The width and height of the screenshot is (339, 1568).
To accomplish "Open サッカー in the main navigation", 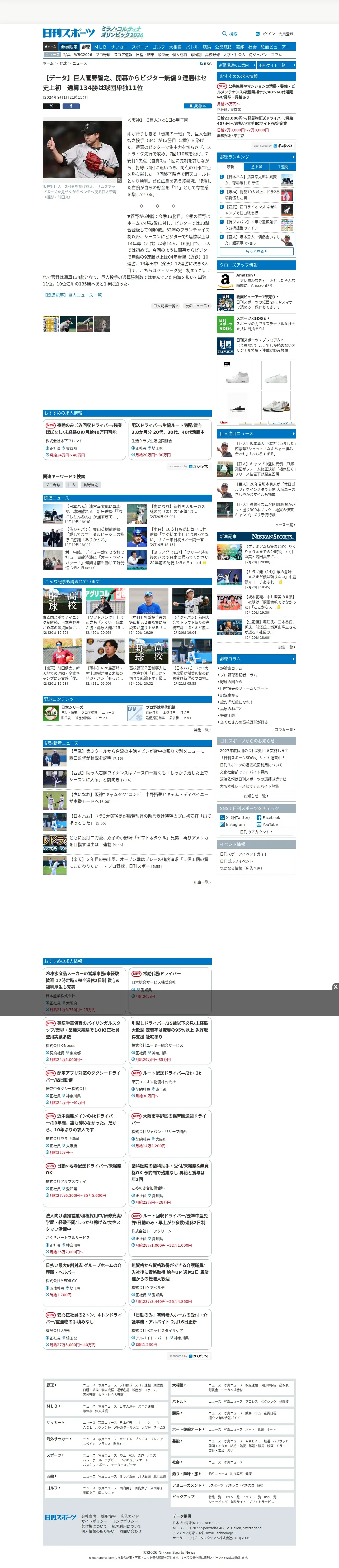I will click(x=119, y=47).
